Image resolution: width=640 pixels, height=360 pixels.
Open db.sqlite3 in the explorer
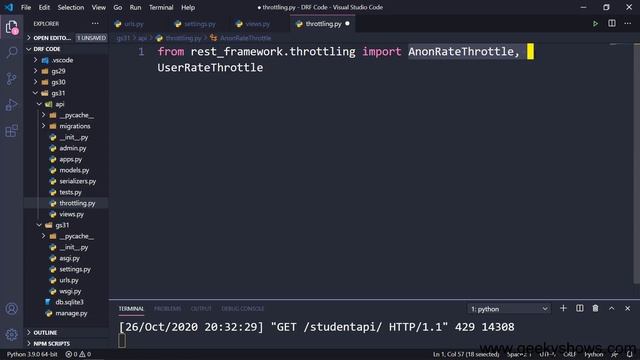(x=69, y=302)
